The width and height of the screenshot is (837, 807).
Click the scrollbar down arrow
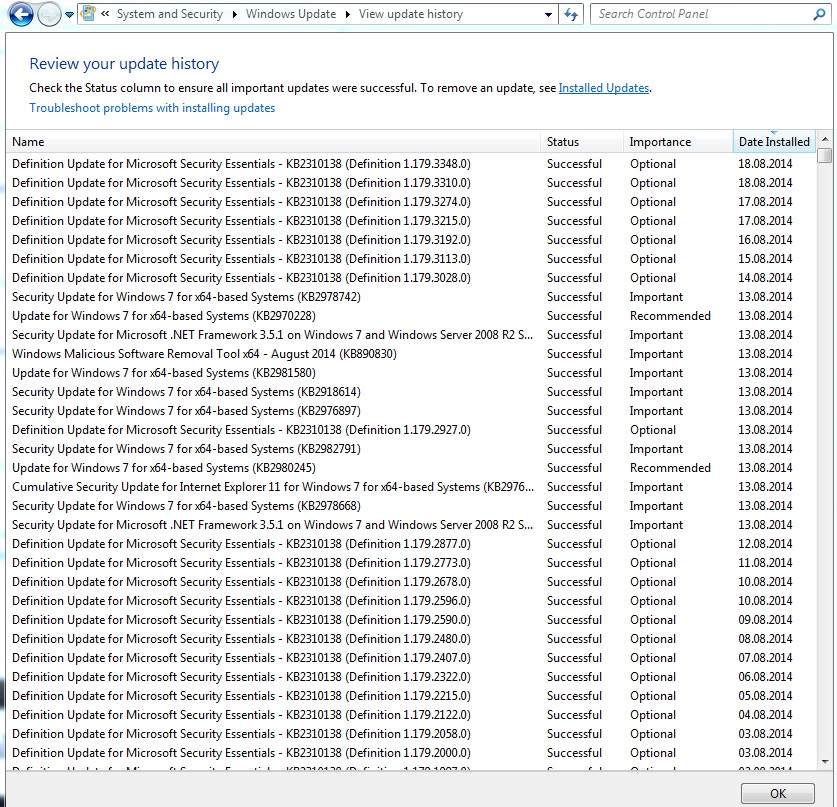point(825,762)
